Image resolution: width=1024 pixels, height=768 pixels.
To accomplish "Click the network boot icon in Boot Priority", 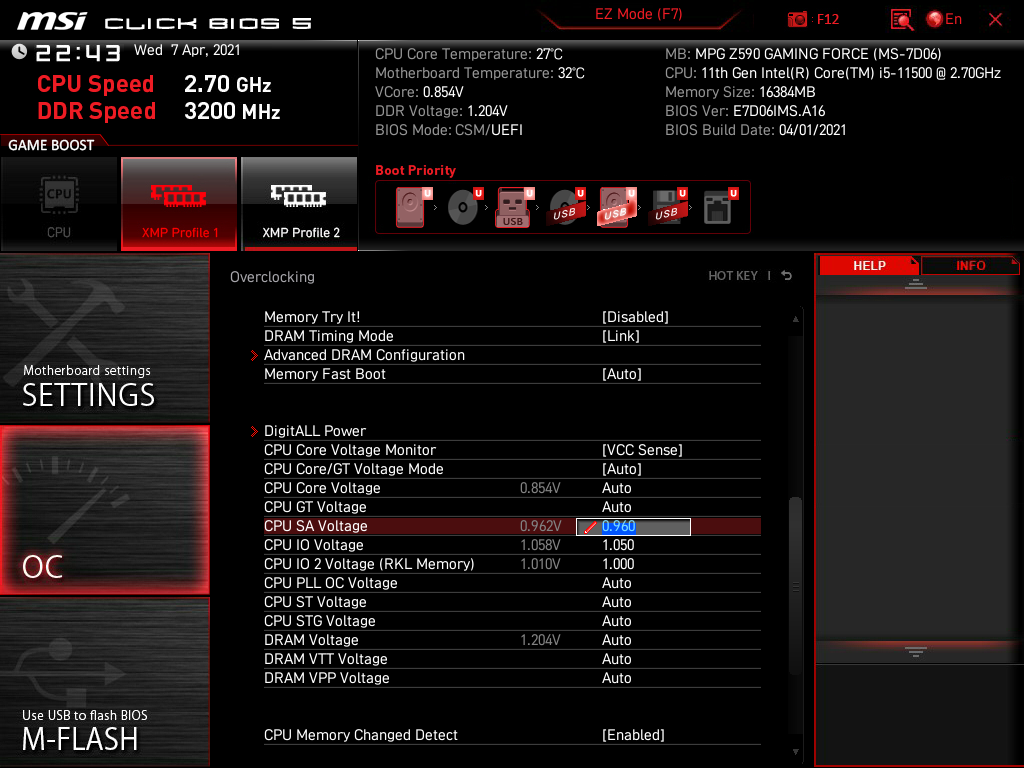I will (716, 205).
